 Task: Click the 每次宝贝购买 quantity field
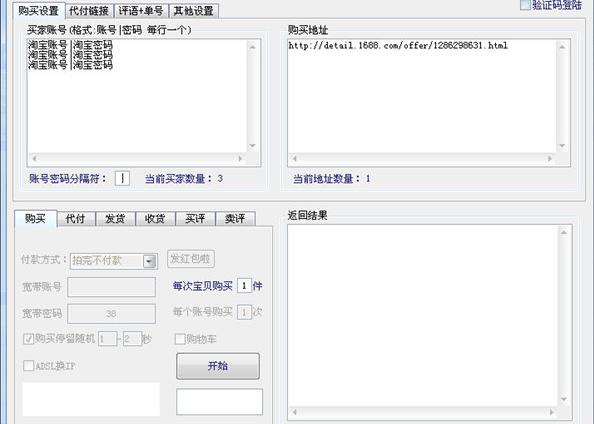point(244,286)
